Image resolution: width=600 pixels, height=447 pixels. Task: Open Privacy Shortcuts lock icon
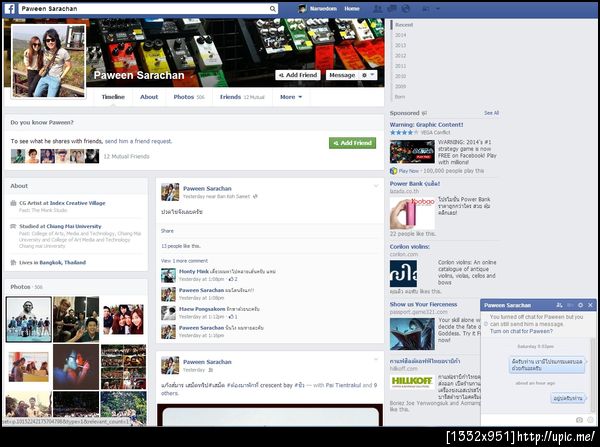click(426, 8)
